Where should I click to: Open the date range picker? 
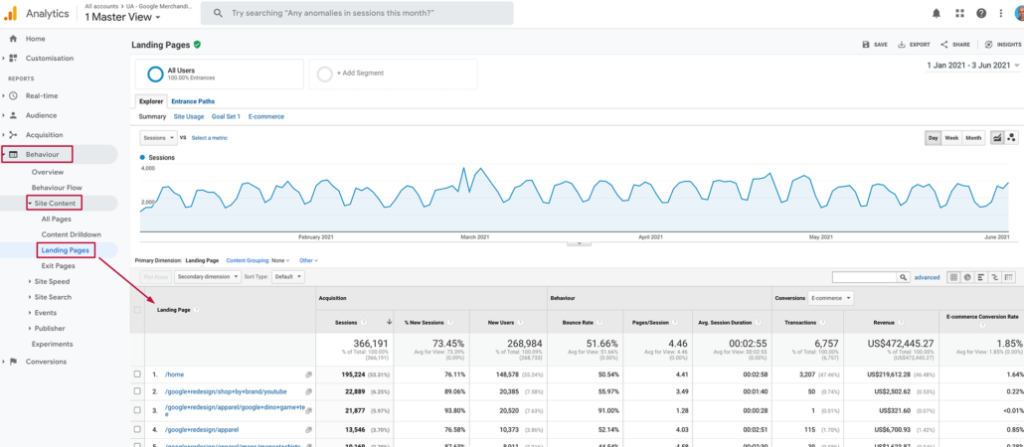(970, 66)
